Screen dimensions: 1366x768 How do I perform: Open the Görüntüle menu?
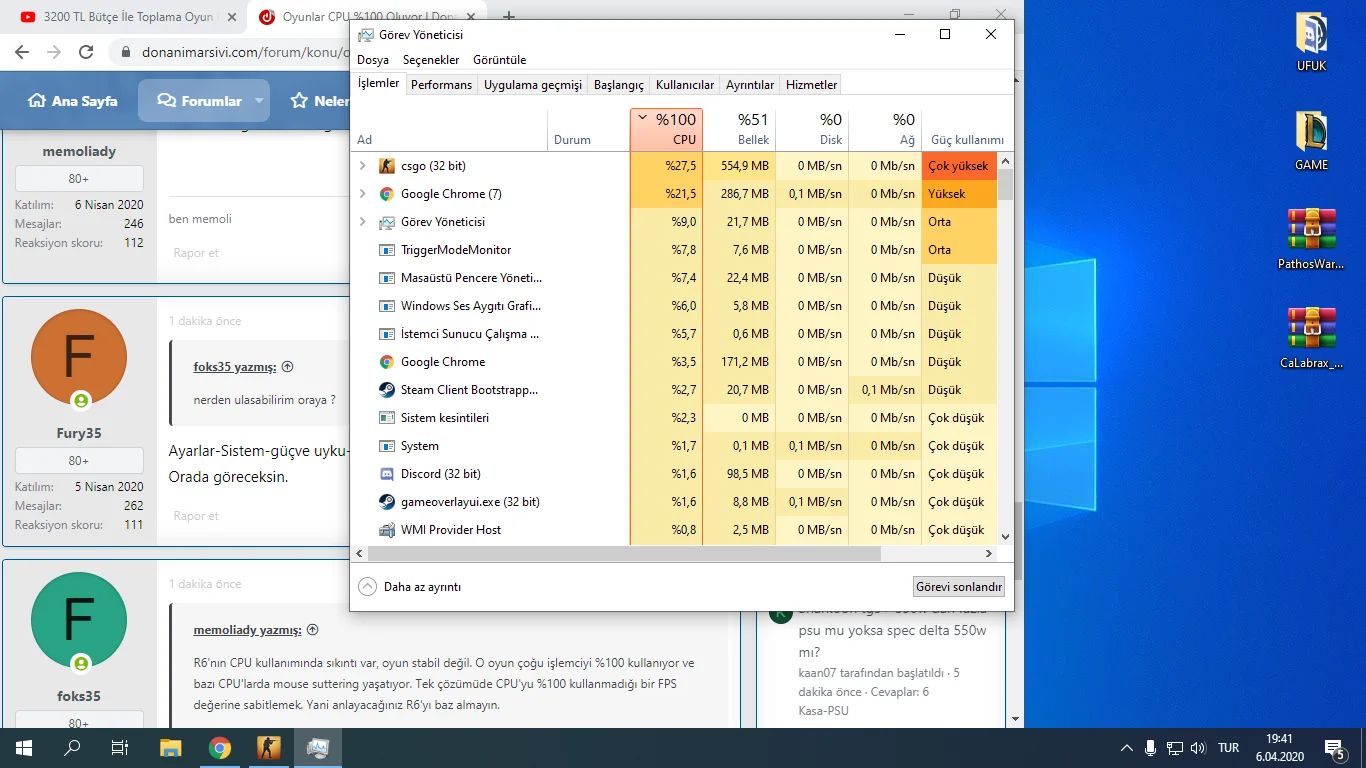click(x=499, y=60)
